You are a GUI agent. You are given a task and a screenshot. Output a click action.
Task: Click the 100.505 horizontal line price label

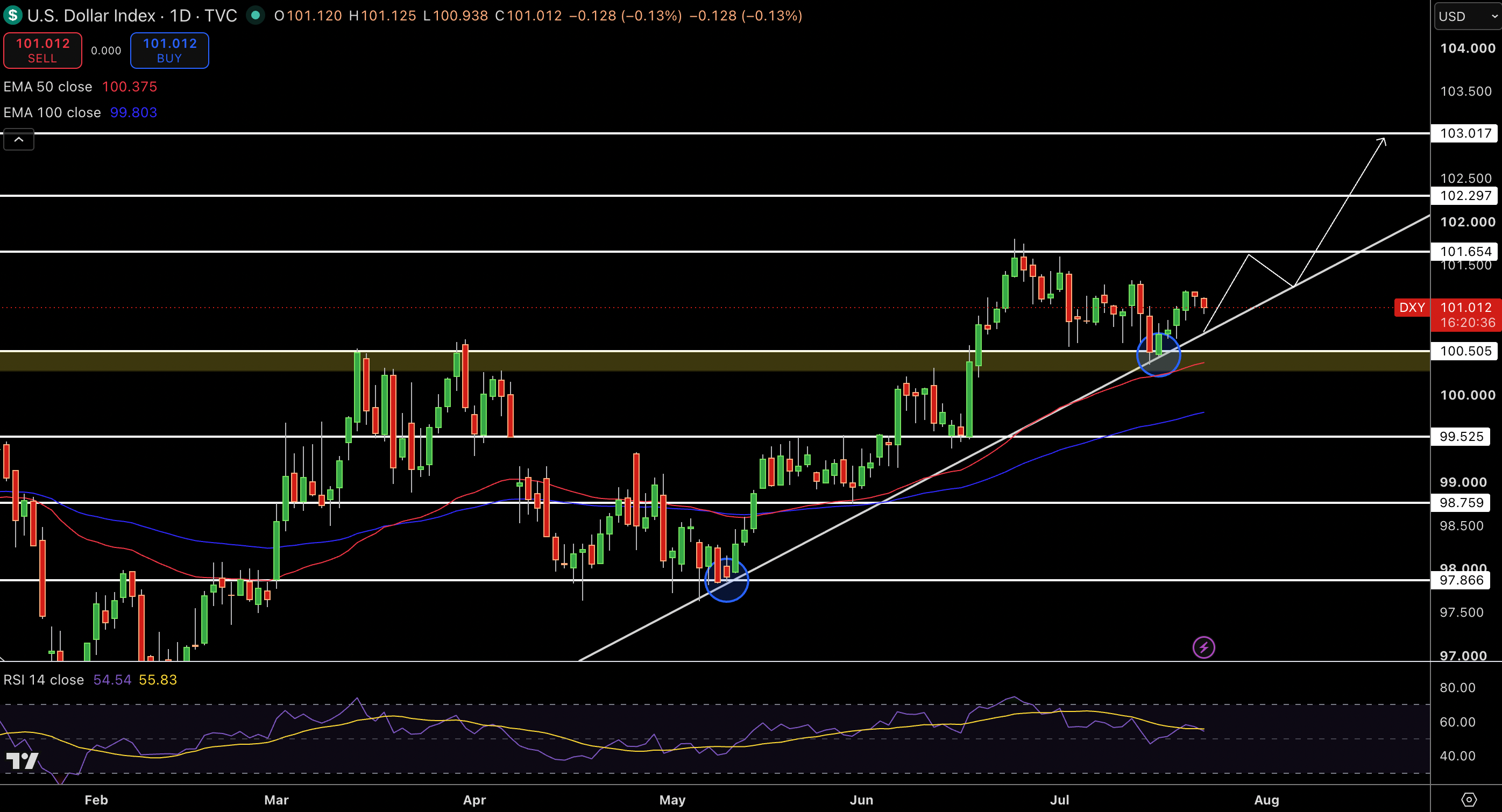coord(1465,351)
